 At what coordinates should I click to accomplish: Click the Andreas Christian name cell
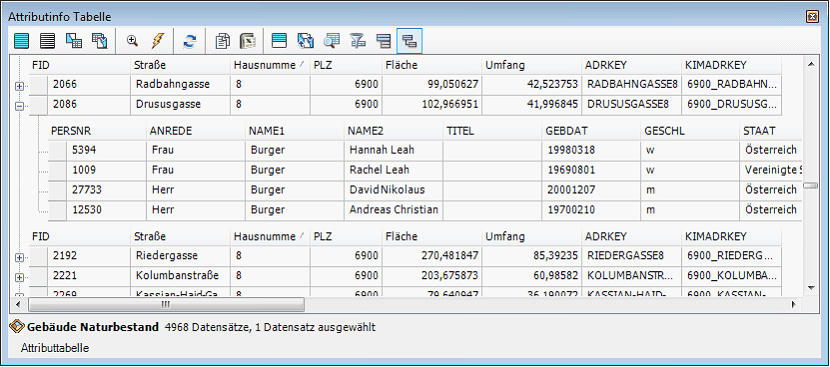click(394, 210)
